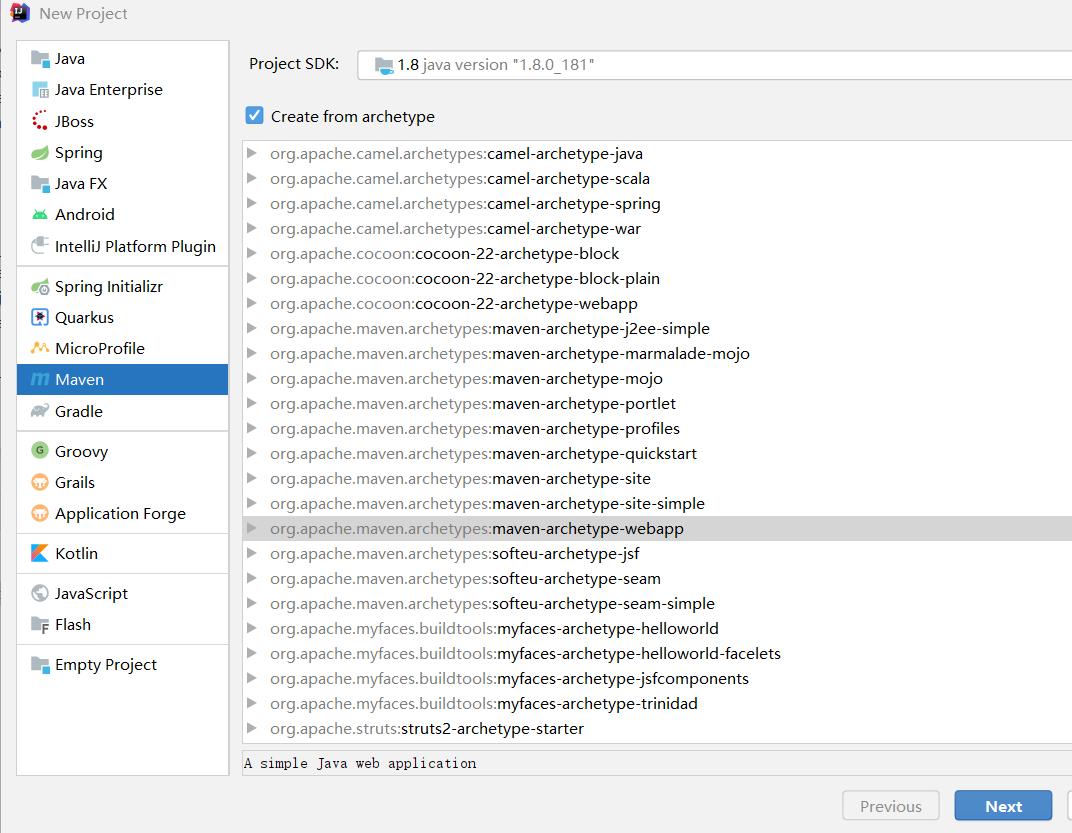
Task: Click the Flash folder icon
Action: click(x=40, y=624)
